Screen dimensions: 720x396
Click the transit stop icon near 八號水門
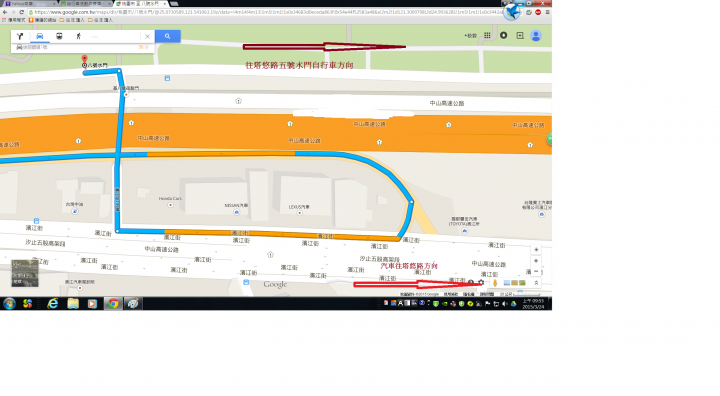point(167,78)
